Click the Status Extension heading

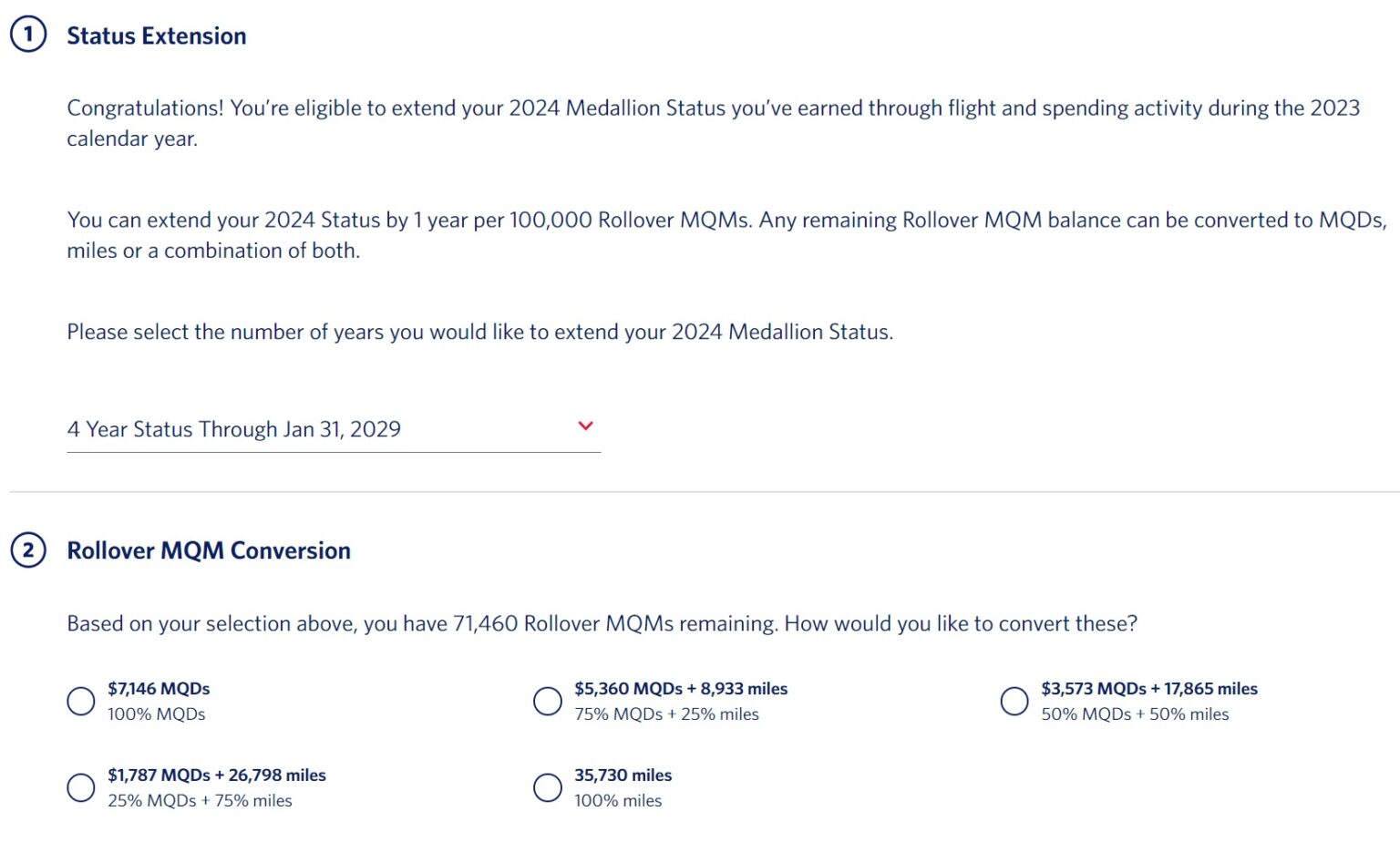click(157, 36)
